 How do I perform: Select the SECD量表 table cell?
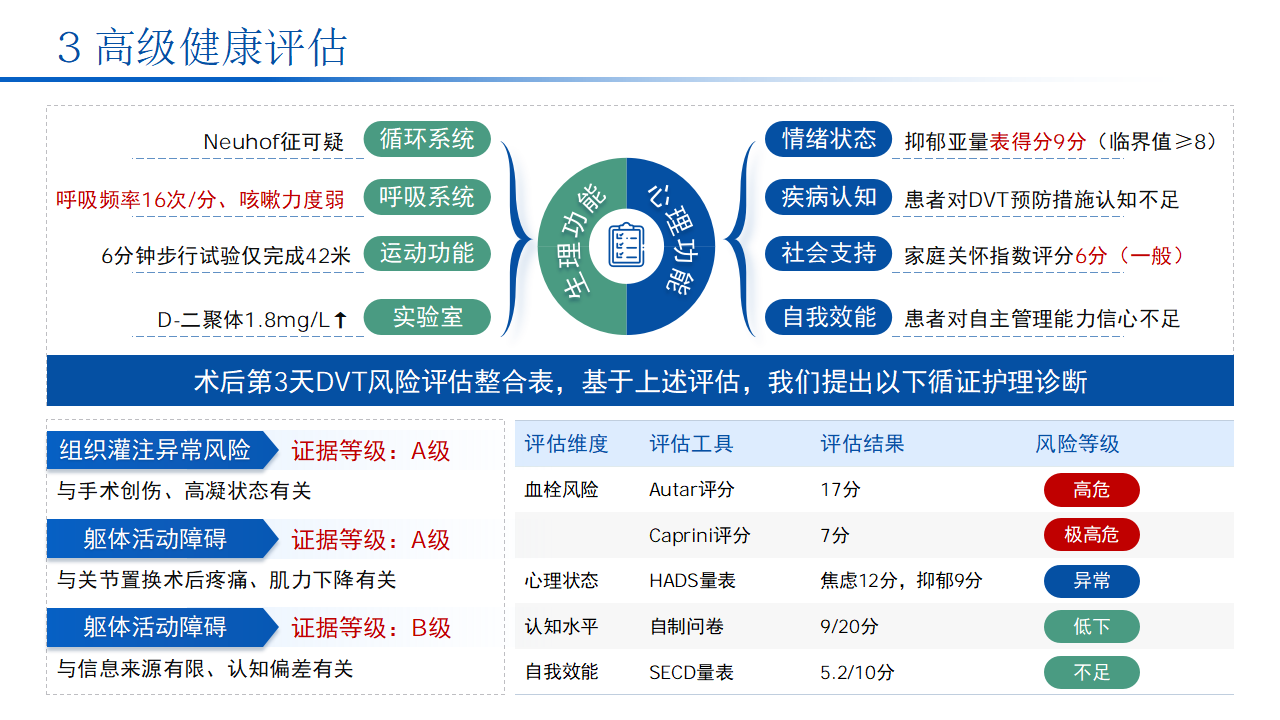click(691, 672)
